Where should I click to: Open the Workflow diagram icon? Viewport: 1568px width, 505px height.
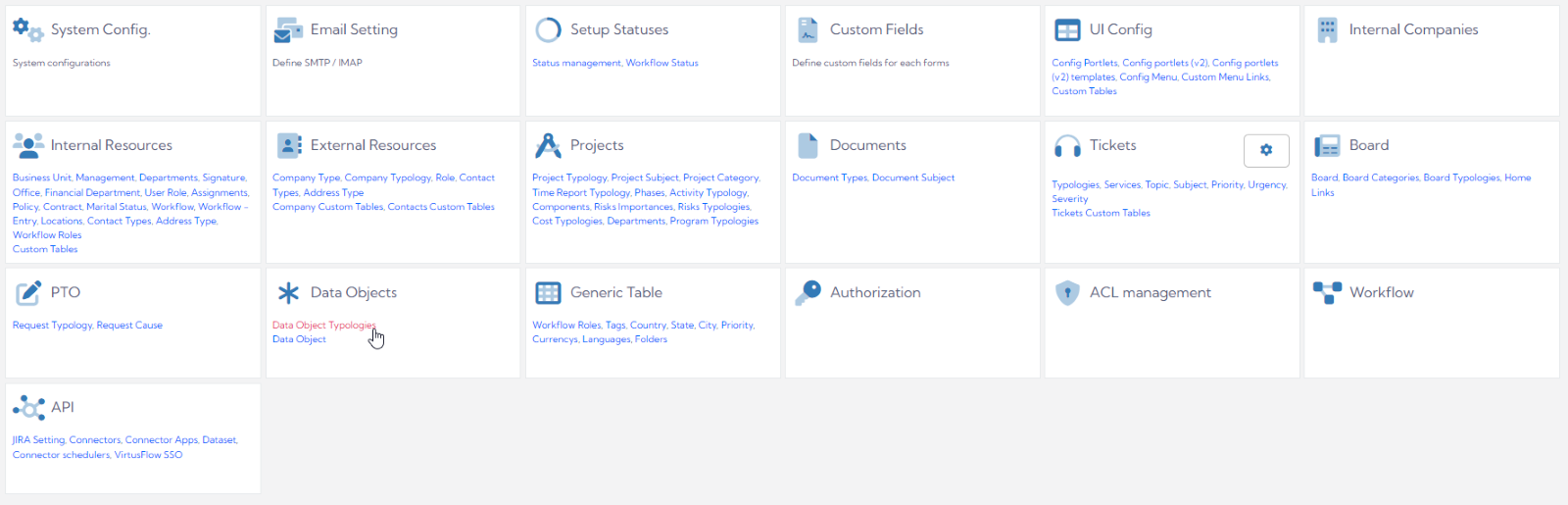click(1327, 292)
